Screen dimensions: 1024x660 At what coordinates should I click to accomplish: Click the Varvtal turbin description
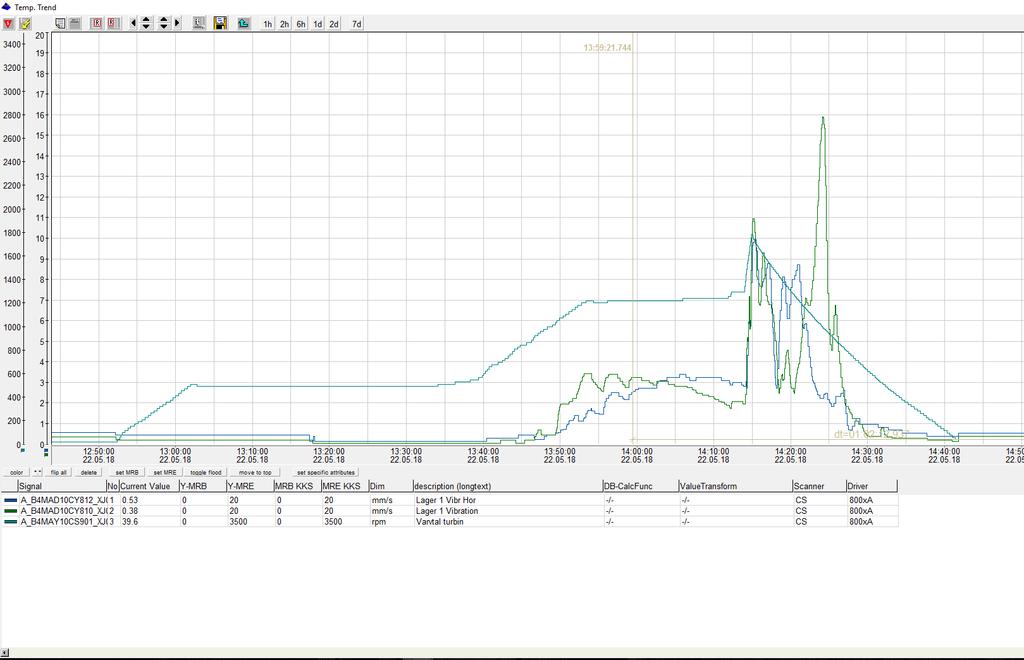coord(440,522)
